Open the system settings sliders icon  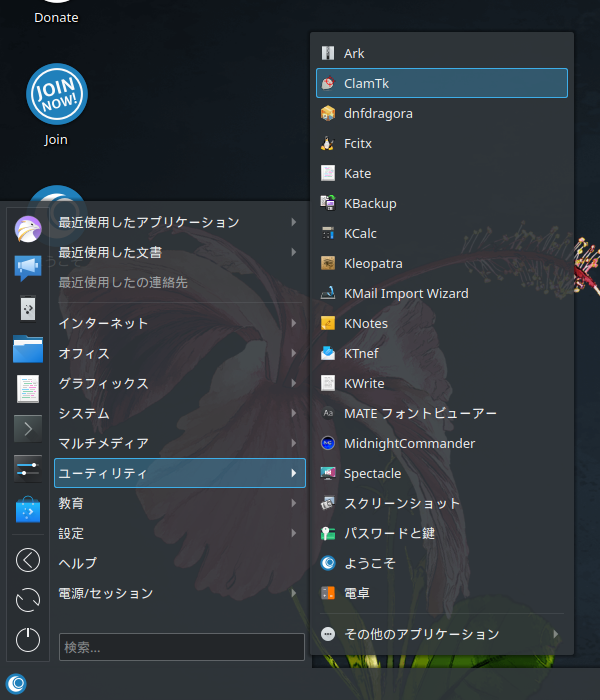pyautogui.click(x=28, y=469)
